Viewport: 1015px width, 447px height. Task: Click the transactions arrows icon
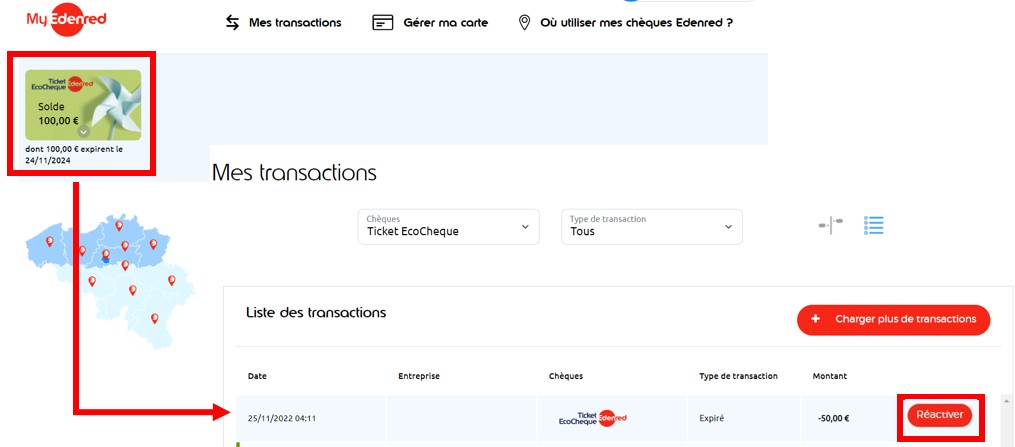tap(232, 23)
